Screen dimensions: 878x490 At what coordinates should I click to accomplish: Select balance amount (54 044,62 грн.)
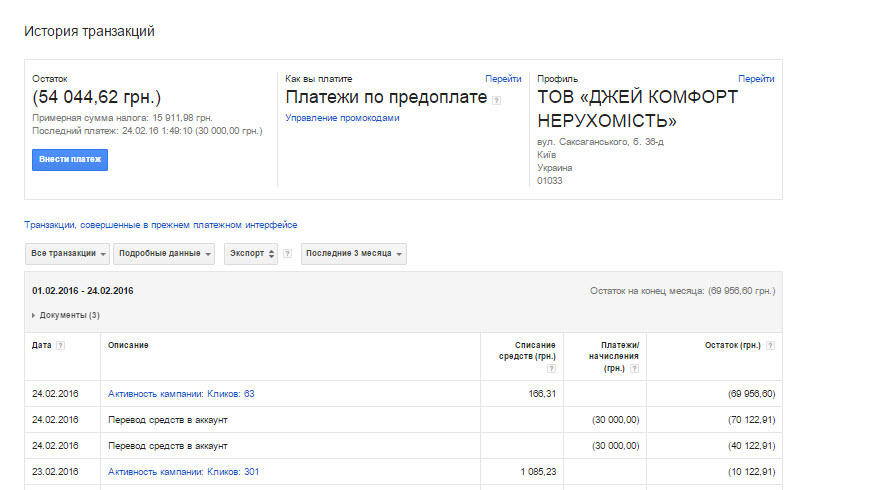[x=97, y=97]
